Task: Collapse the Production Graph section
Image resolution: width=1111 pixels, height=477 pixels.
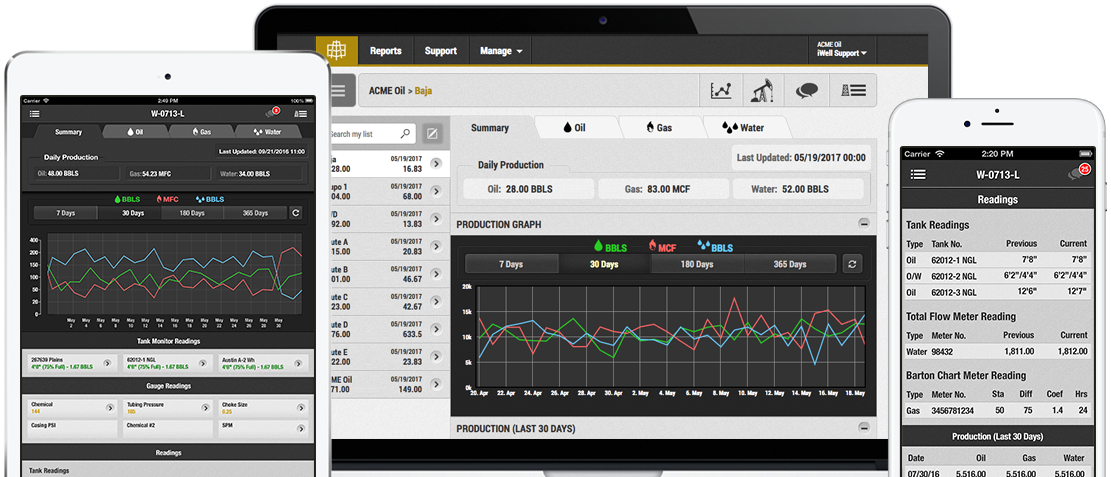Action: coord(864,224)
